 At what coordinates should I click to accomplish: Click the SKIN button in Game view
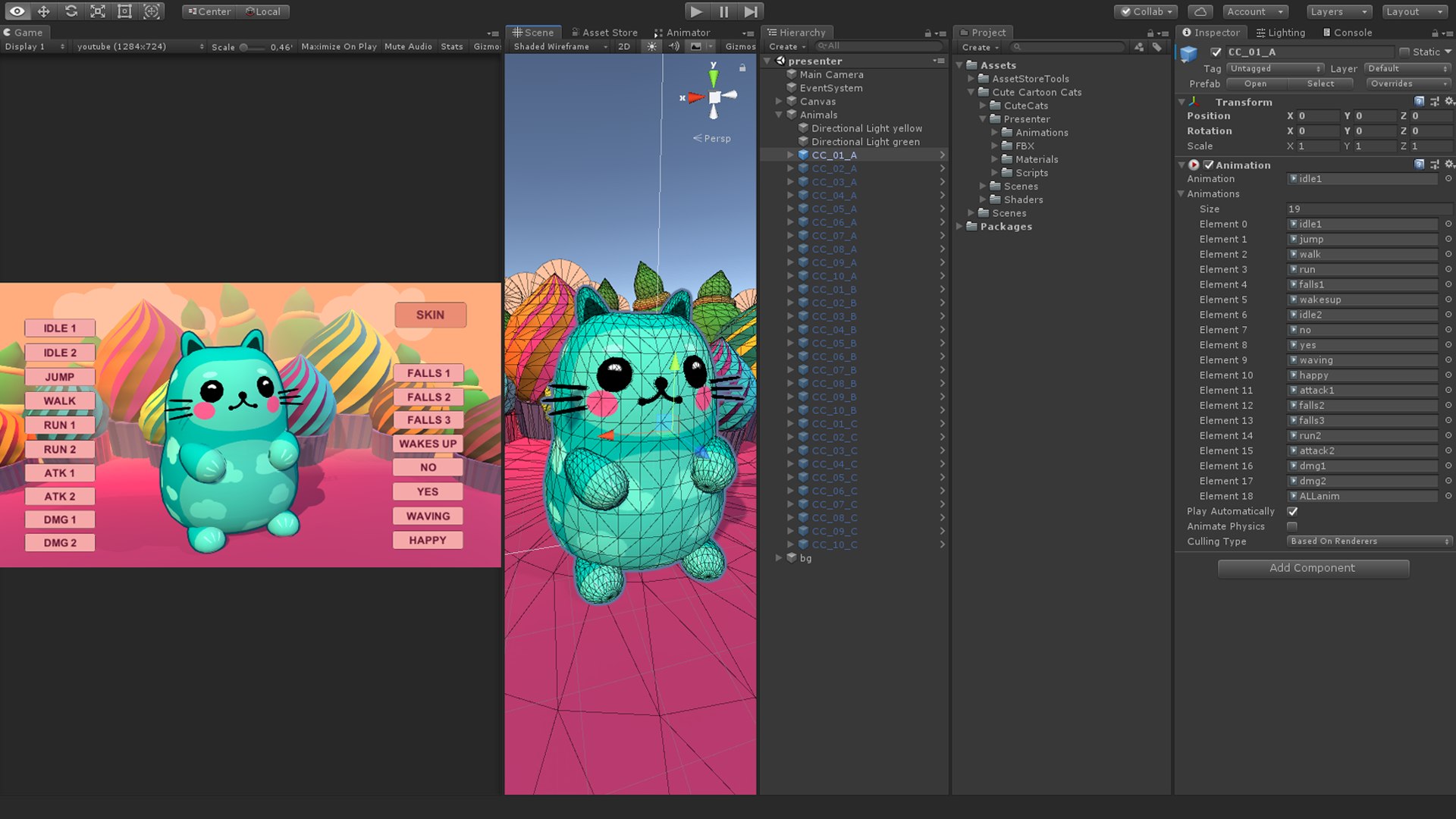point(430,315)
